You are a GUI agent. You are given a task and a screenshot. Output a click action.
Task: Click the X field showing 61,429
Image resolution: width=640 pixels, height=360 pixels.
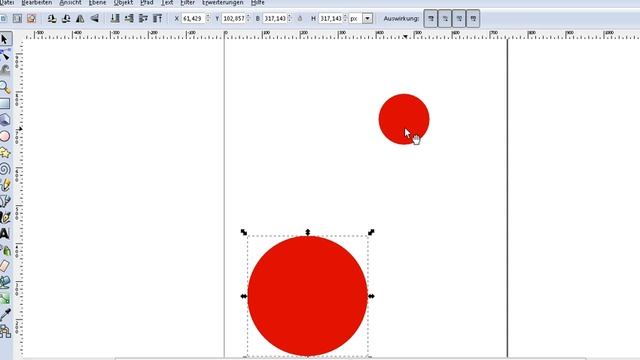coord(193,18)
